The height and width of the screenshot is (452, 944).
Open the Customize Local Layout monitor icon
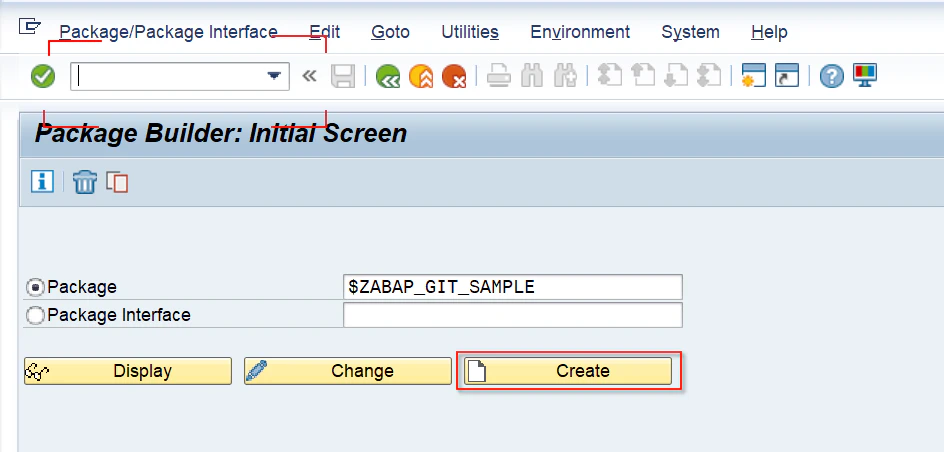point(865,76)
